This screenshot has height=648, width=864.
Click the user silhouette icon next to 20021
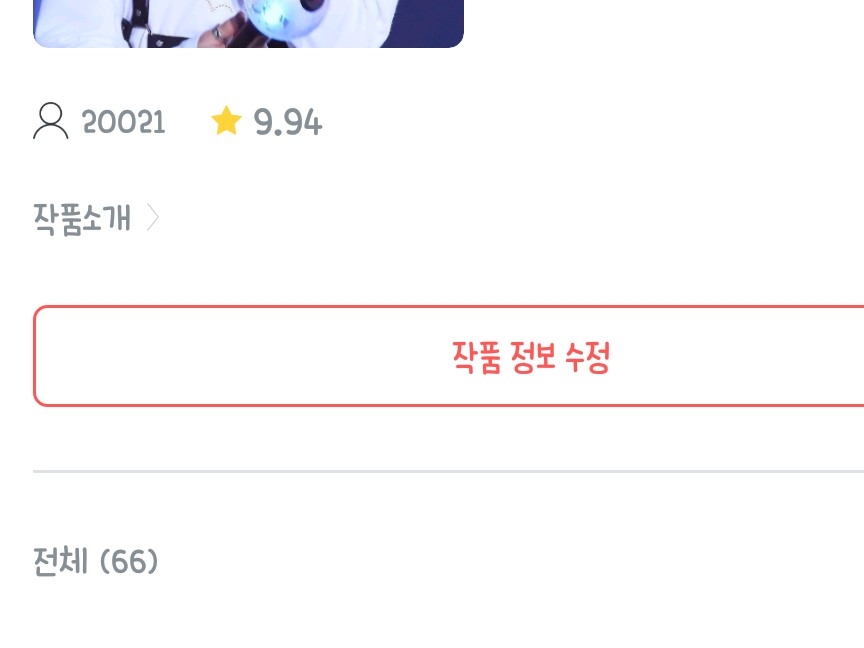[x=51, y=121]
